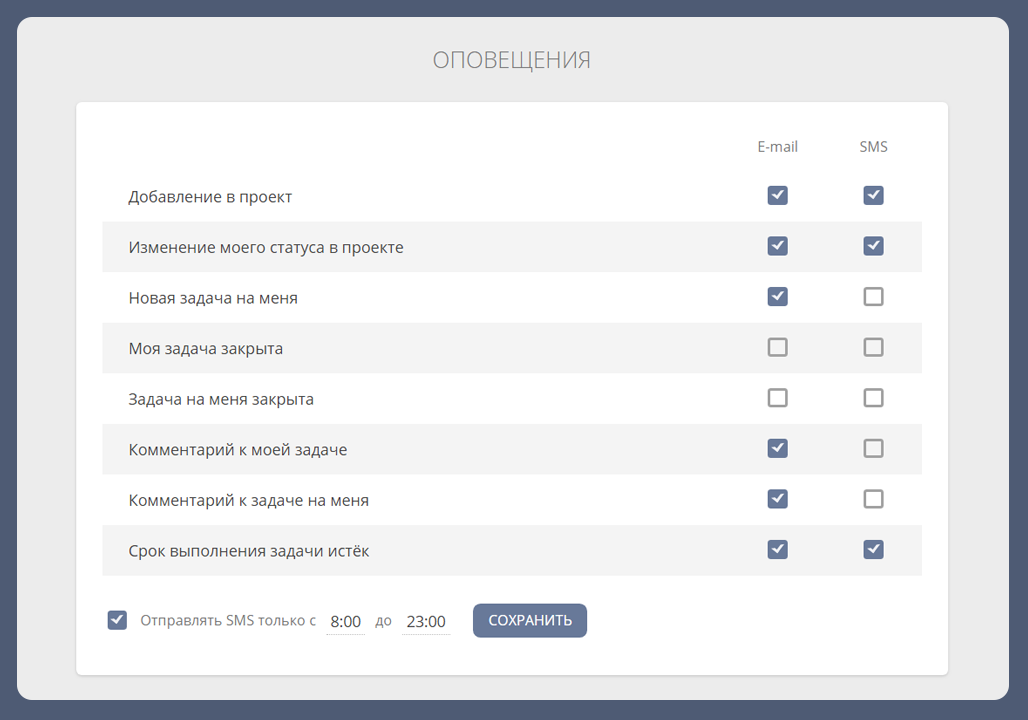Uncheck E-mail for Комментарий к моей задаче
Viewport: 1028px width, 720px height.
coord(777,449)
